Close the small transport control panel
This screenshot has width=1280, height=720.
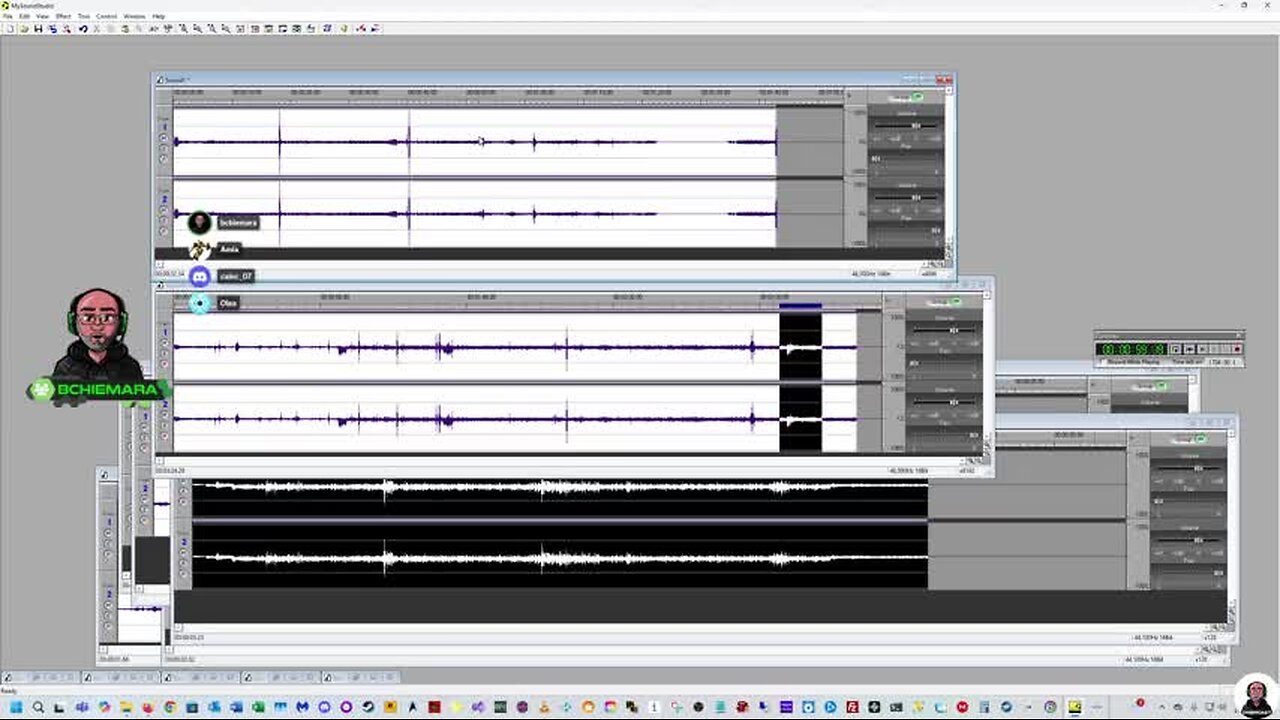coord(1238,336)
